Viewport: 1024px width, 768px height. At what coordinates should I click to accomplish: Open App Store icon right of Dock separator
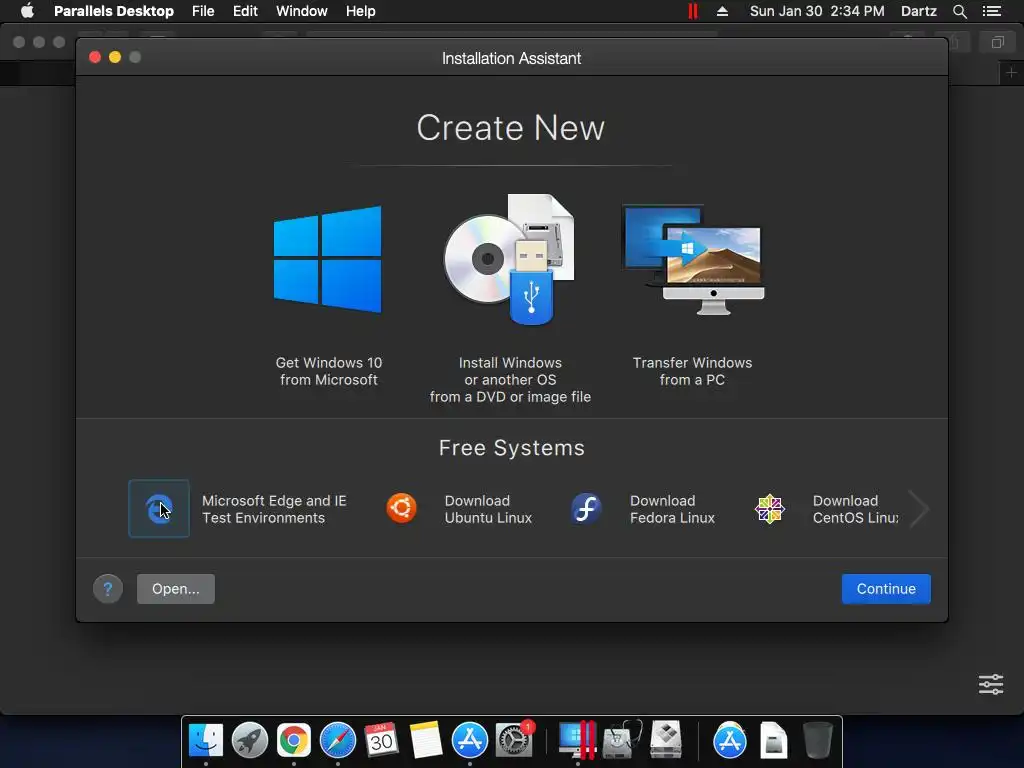729,740
